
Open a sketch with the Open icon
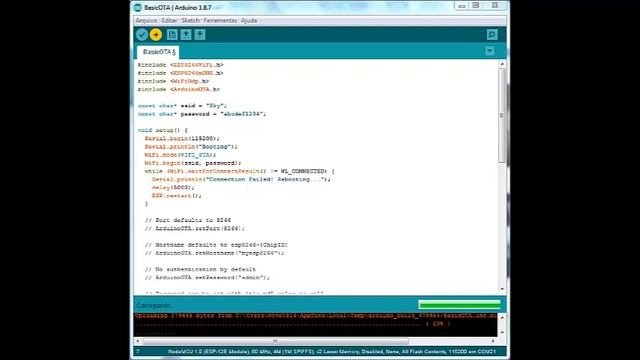(186, 35)
